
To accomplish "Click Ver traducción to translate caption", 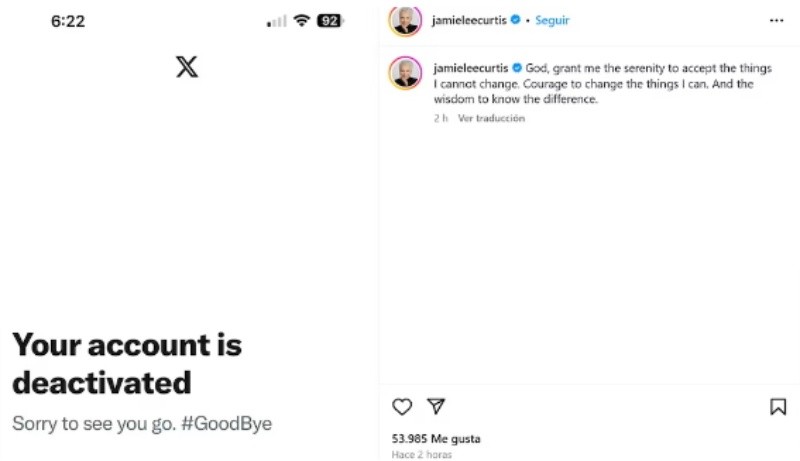I will click(x=491, y=118).
